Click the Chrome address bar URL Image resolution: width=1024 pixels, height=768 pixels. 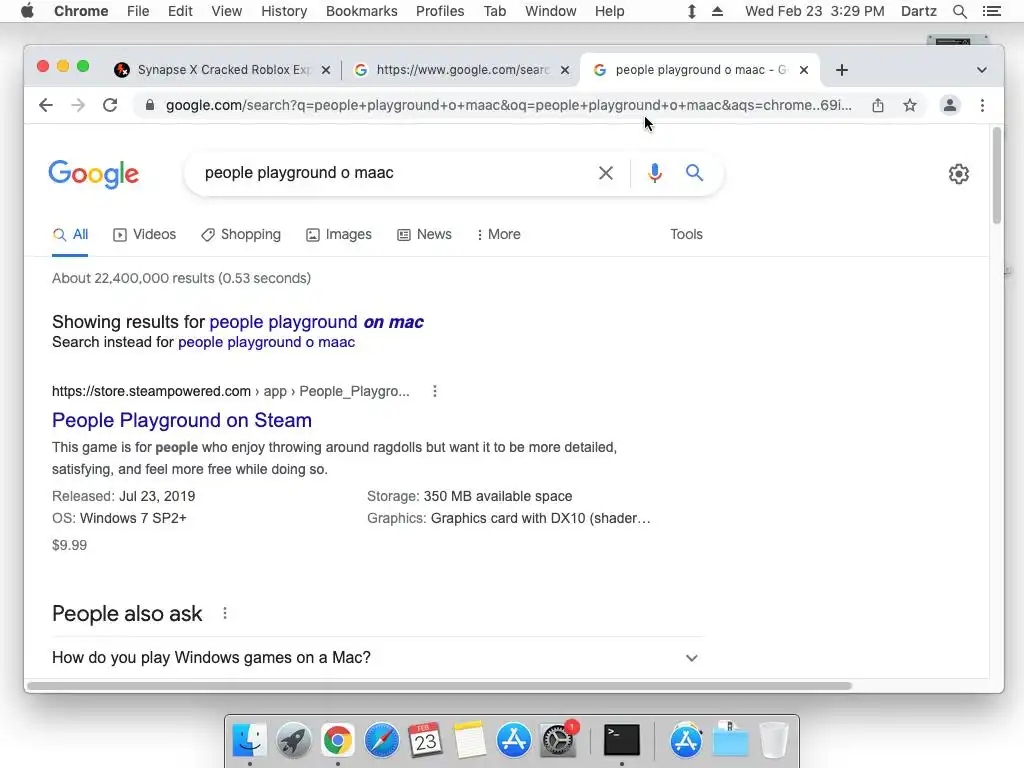(509, 105)
